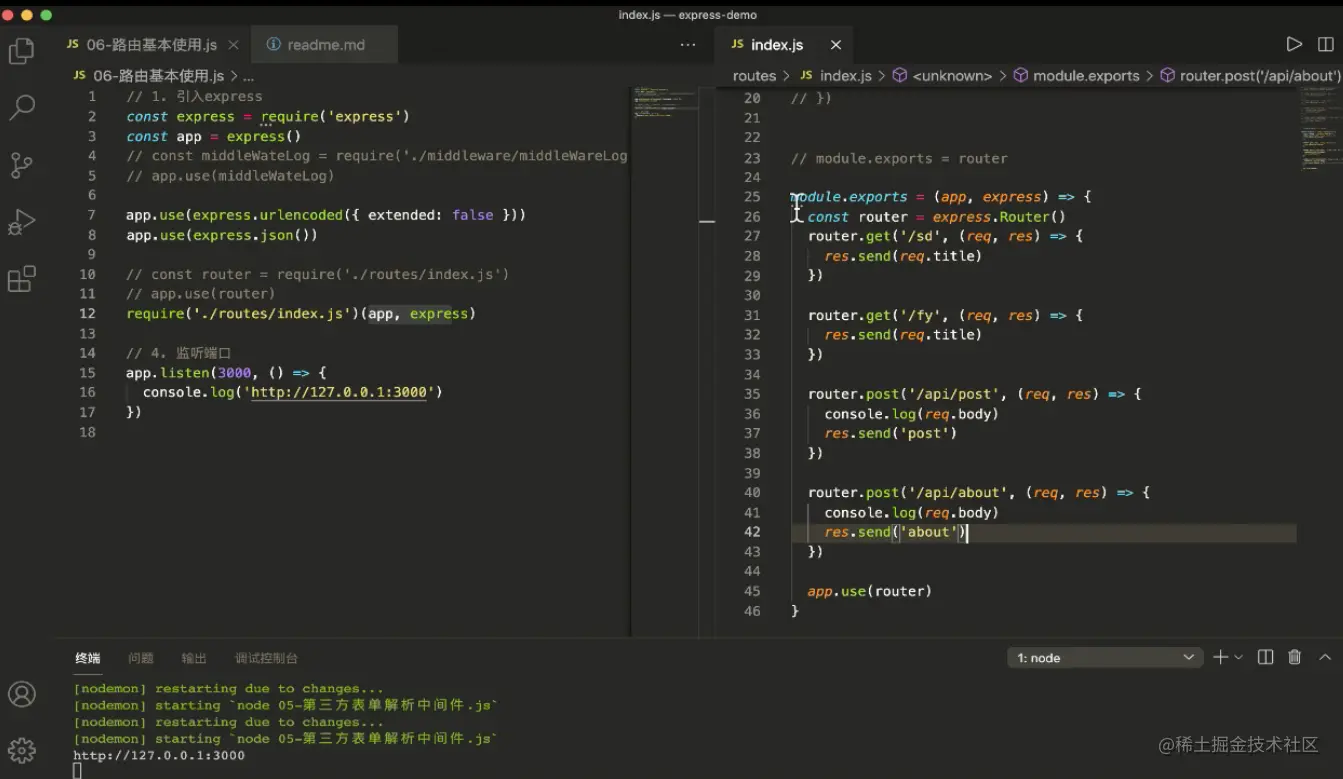Open the Manage gear settings
1343x779 pixels.
click(x=21, y=749)
